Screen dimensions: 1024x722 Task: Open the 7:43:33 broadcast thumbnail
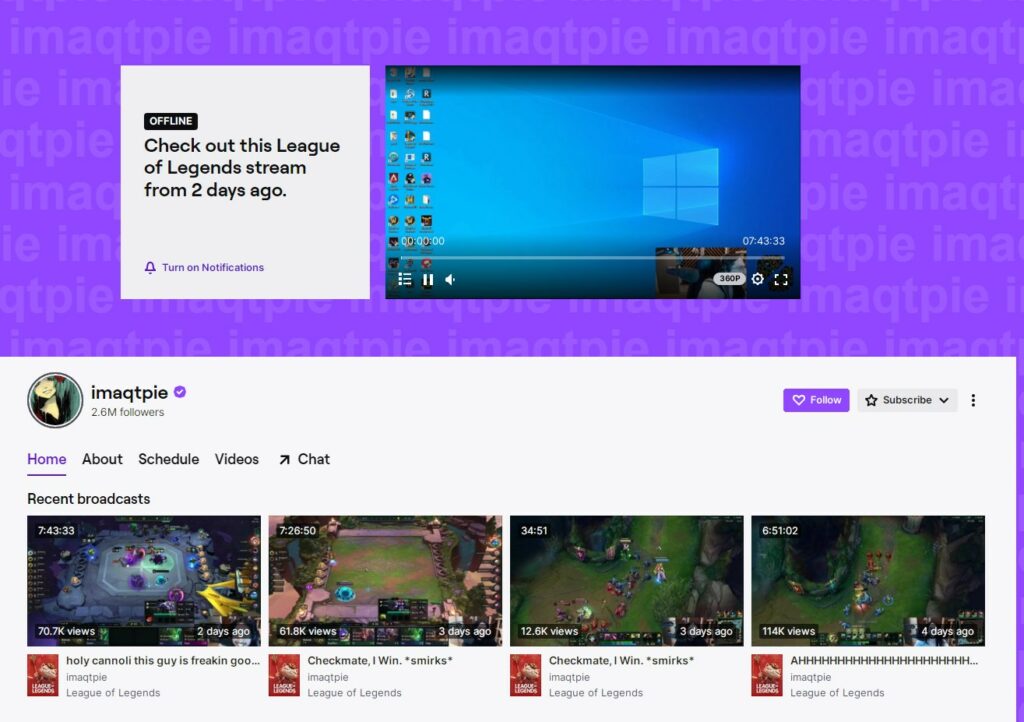144,581
